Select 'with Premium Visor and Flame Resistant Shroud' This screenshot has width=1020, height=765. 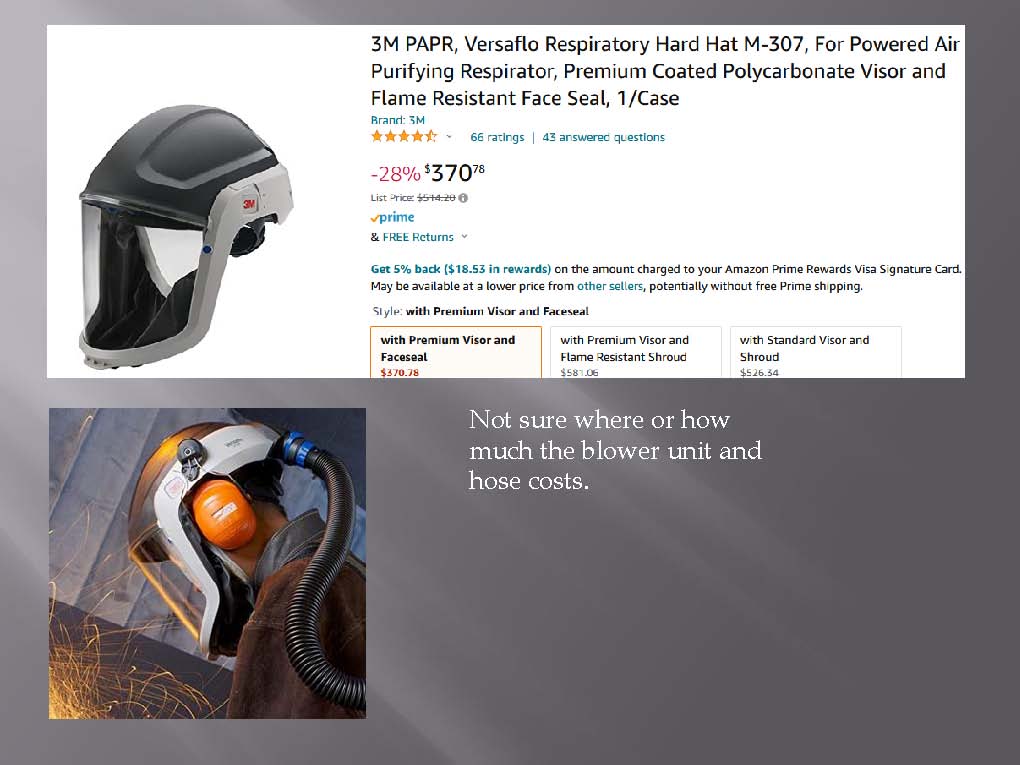click(636, 353)
